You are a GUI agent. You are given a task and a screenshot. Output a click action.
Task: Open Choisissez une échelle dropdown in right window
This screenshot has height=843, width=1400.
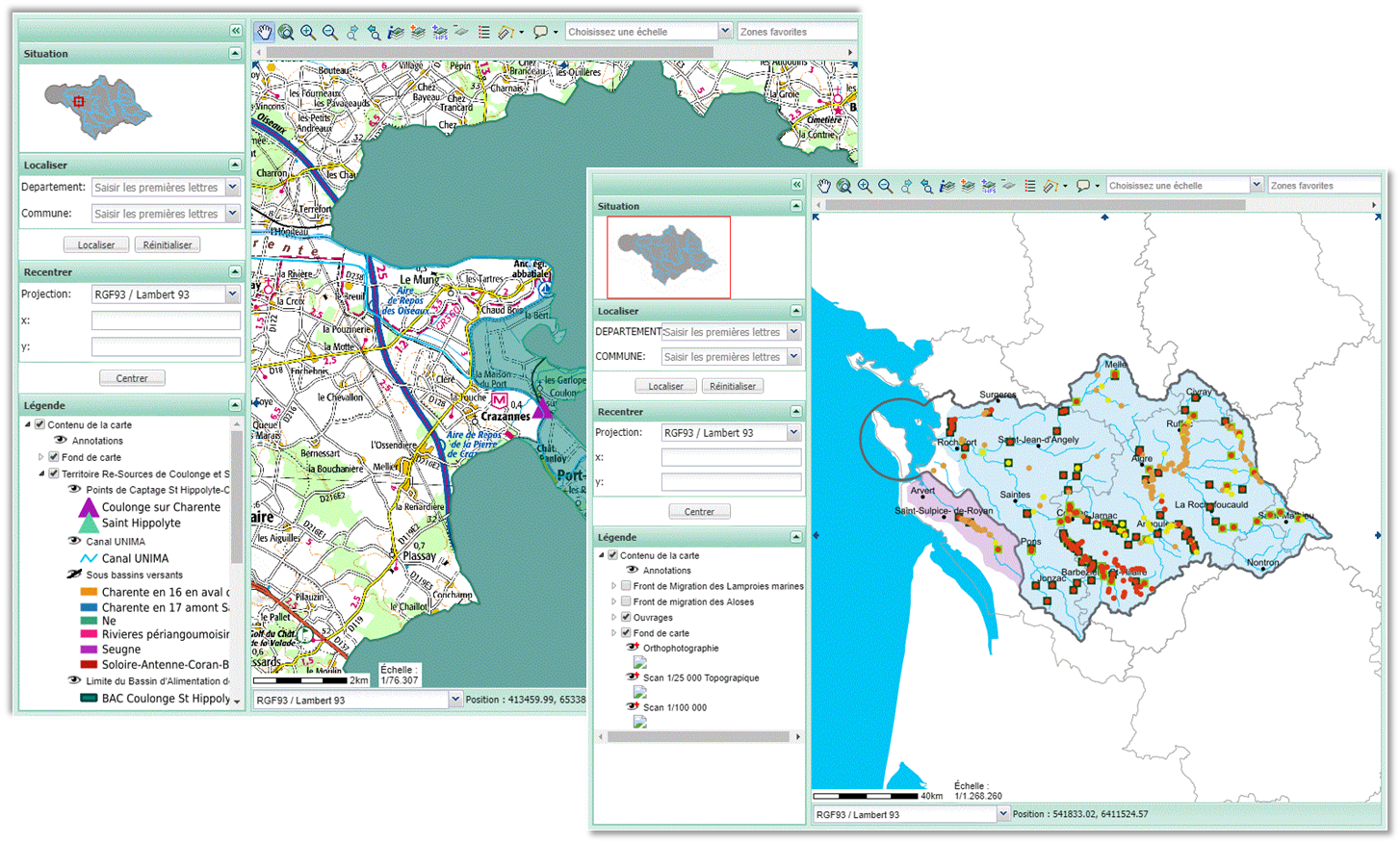tap(1256, 185)
